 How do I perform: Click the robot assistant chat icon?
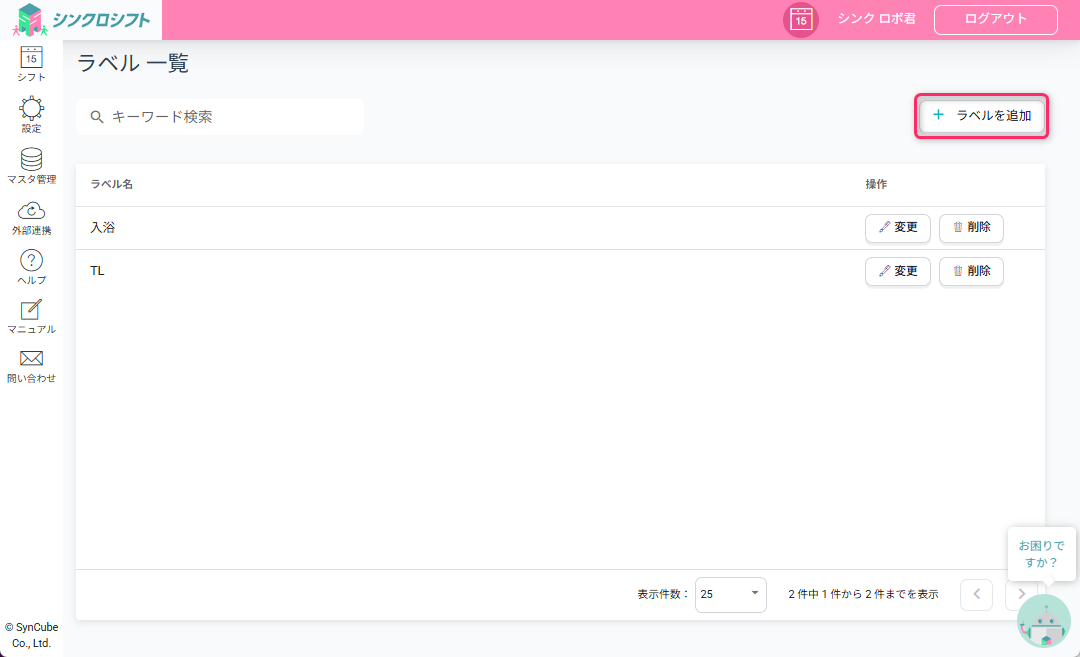(x=1043, y=621)
